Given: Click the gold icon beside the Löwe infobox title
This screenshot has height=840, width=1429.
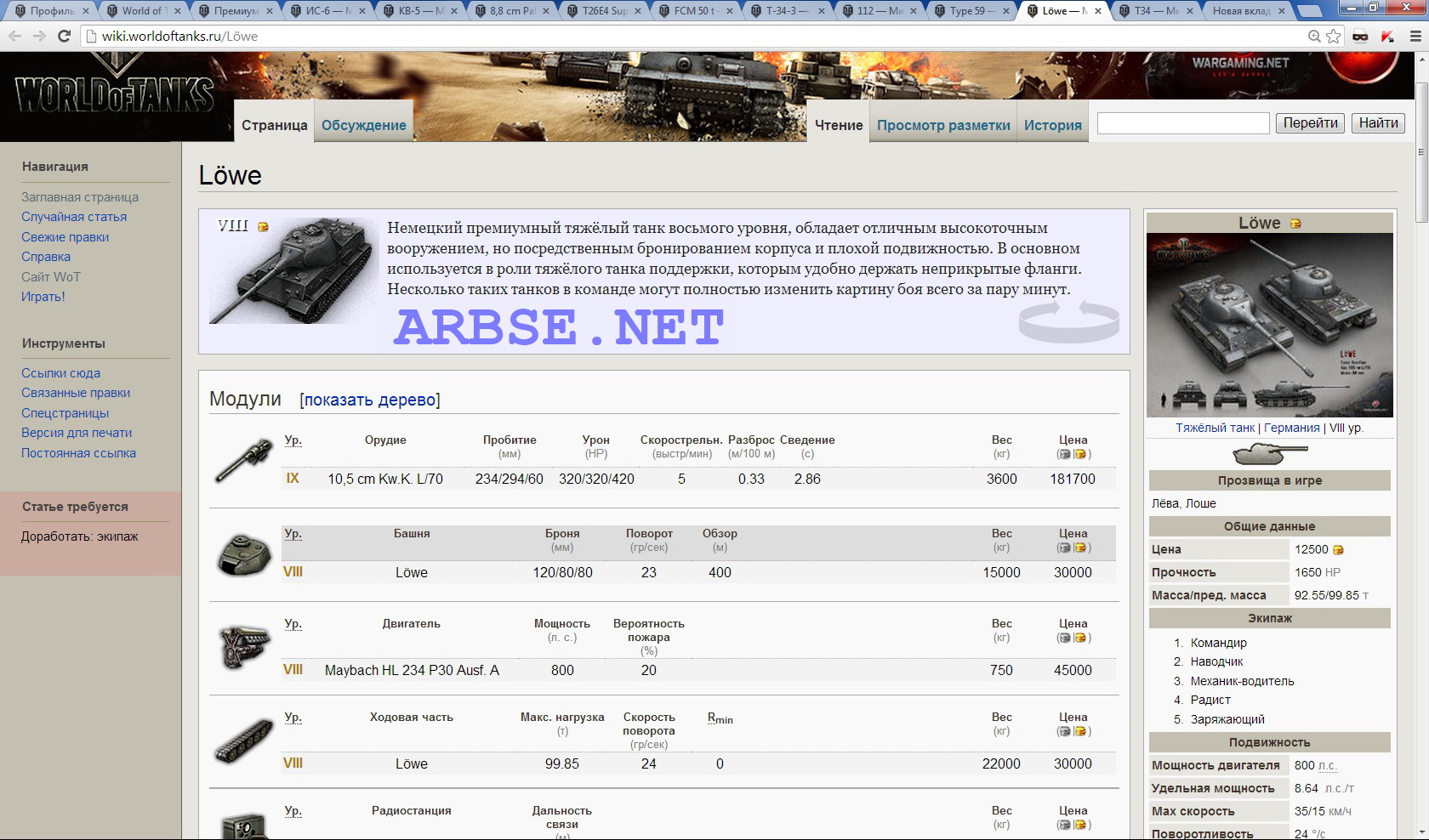Looking at the screenshot, I should pyautogui.click(x=1295, y=224).
